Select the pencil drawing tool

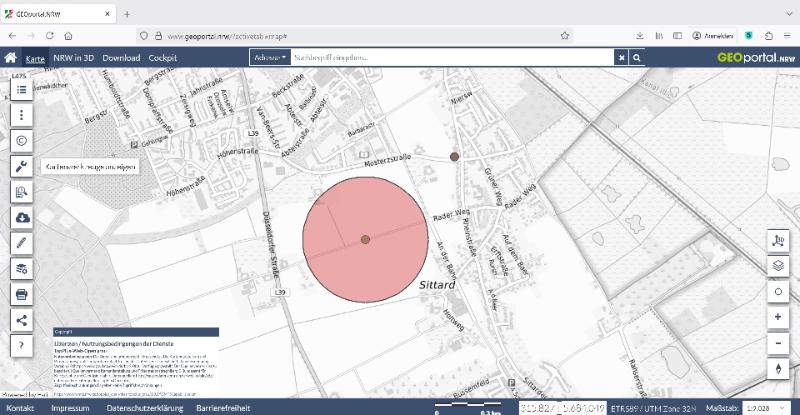[21, 244]
